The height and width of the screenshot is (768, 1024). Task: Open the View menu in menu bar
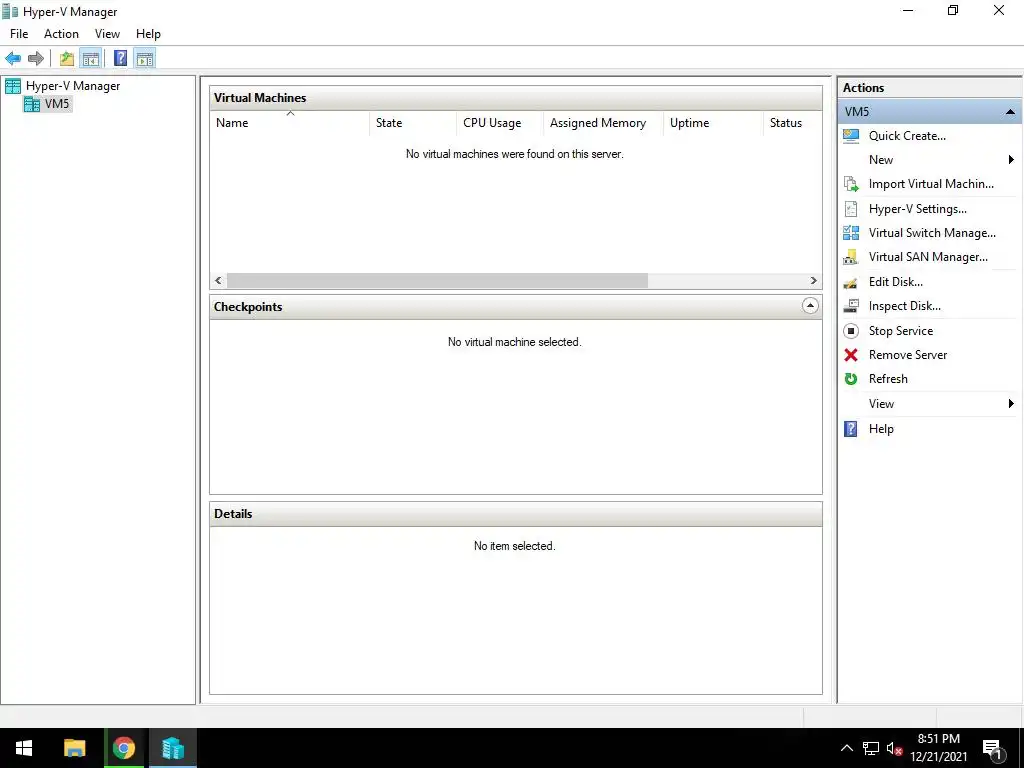click(107, 34)
